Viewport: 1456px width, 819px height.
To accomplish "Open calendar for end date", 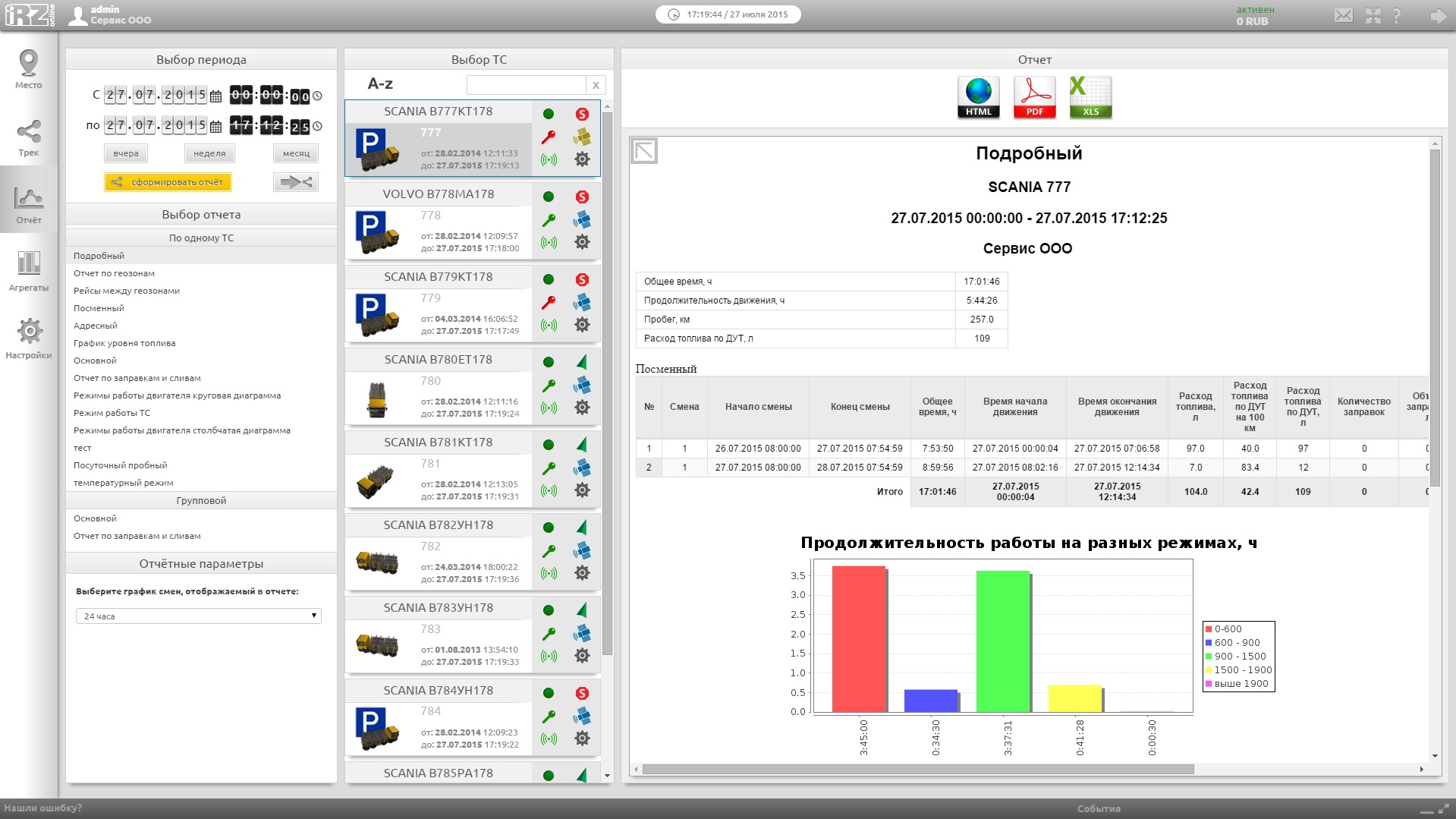I will pos(215,127).
